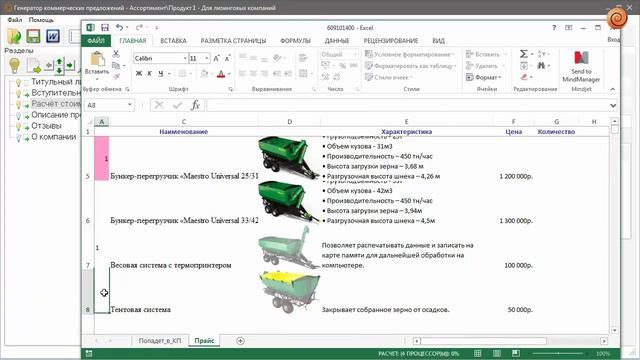The height and width of the screenshot is (360, 640).
Task: Open the Формат cells dropdown
Action: [x=483, y=77]
